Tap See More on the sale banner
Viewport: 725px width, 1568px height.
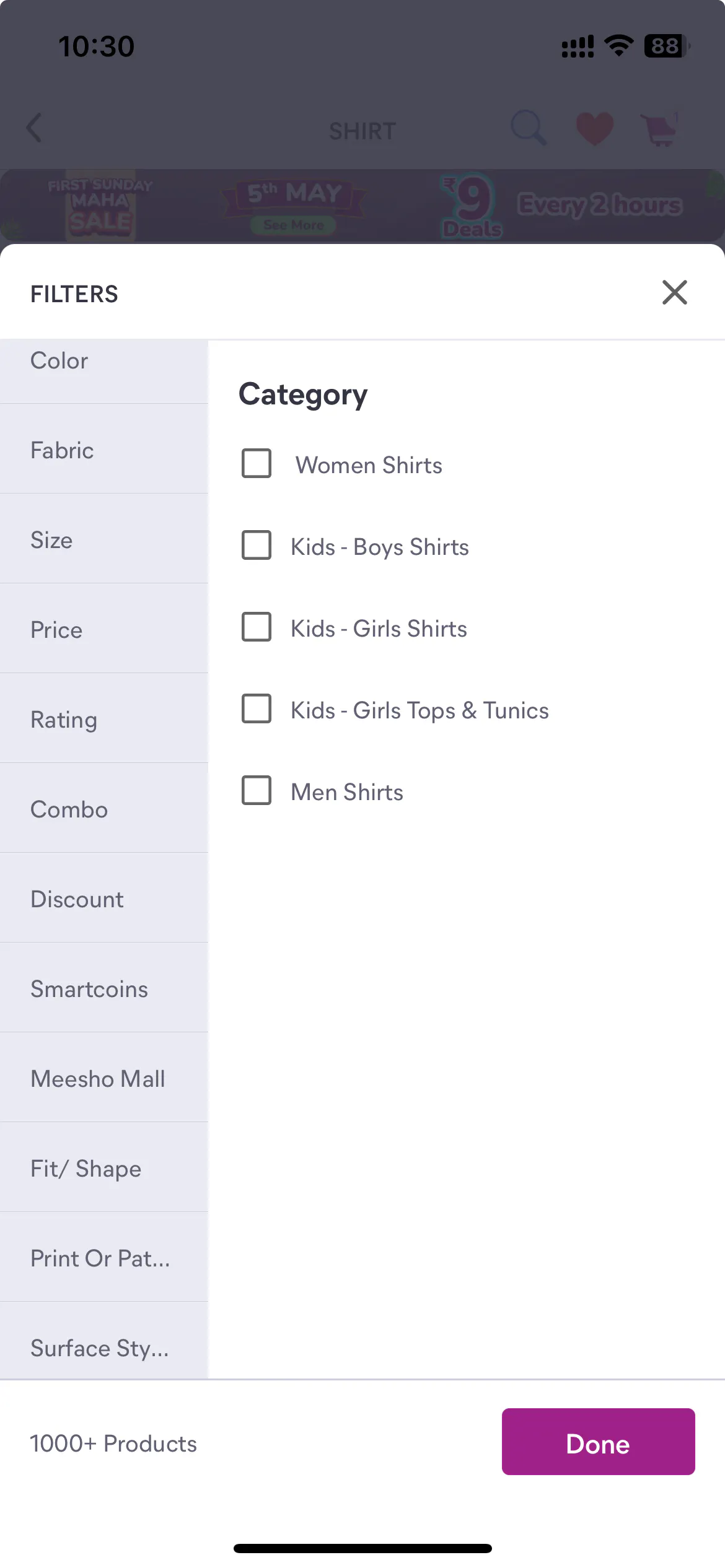coord(293,225)
